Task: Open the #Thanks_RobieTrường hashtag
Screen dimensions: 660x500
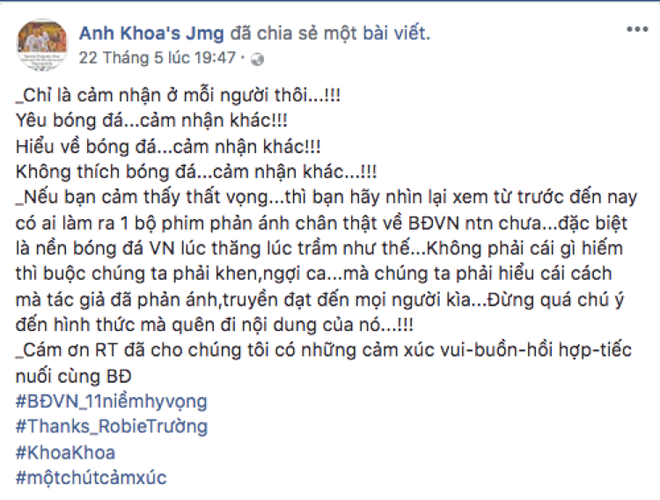Action: click(112, 426)
